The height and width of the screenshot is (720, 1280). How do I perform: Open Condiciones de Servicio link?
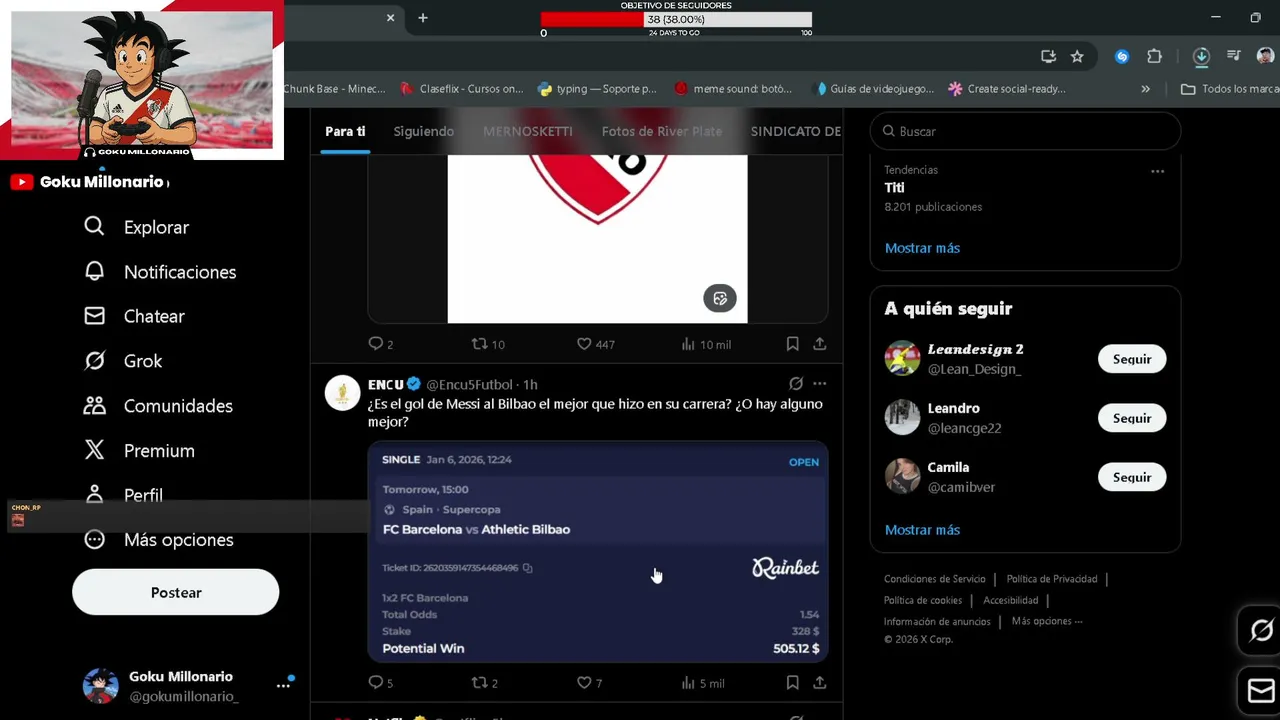[935, 579]
